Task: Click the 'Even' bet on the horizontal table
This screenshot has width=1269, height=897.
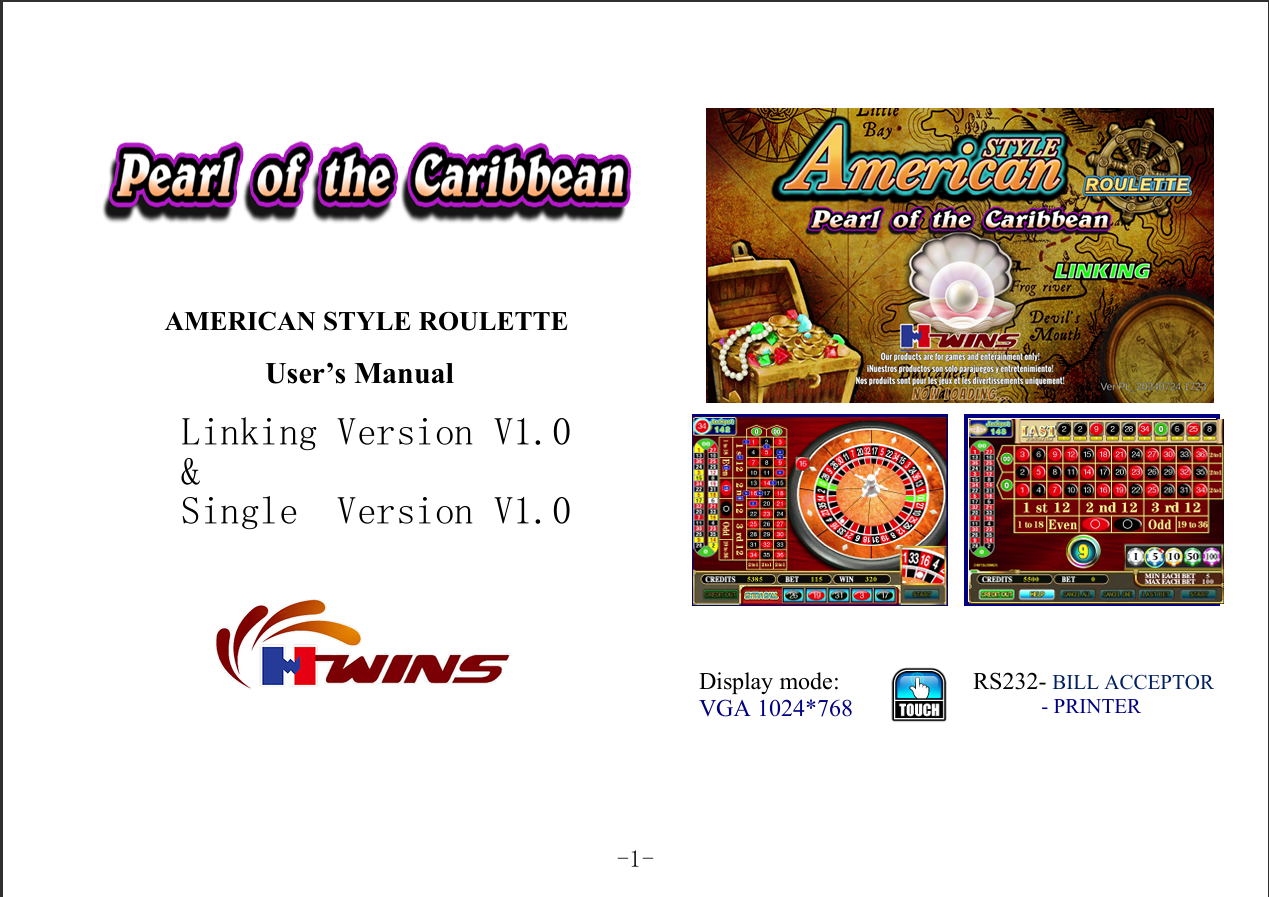Action: pyautogui.click(x=1063, y=524)
